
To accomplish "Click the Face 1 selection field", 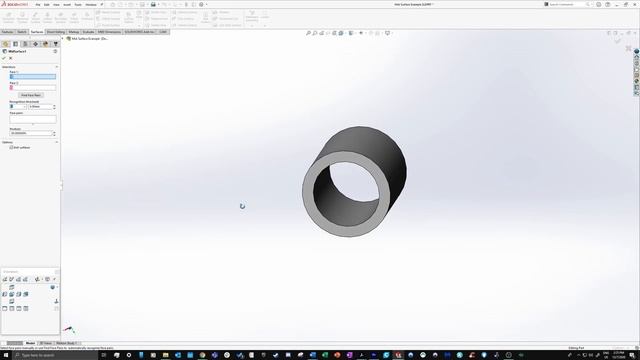I will pyautogui.click(x=33, y=77).
